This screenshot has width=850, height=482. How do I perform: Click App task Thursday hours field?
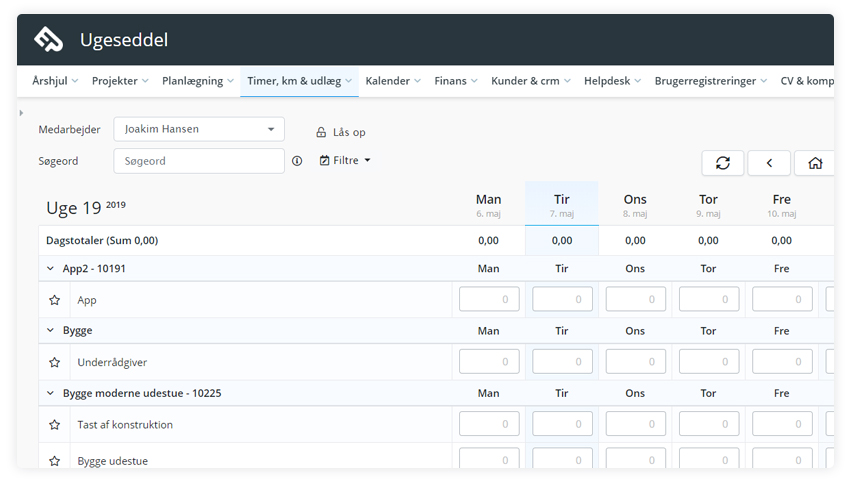709,299
